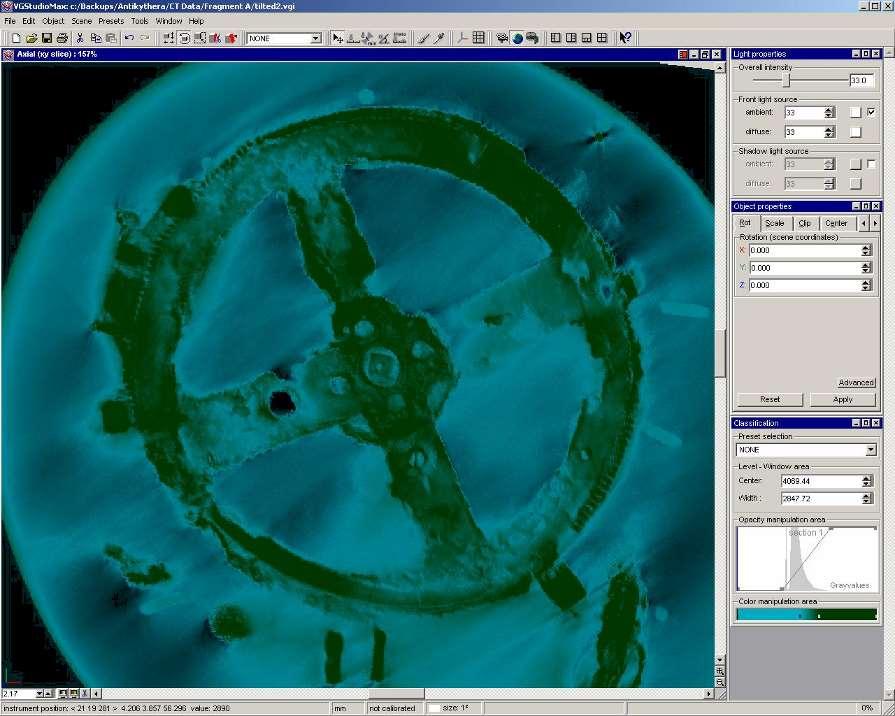Open the Scene menu
Viewport: 895px width, 716px height.
pyautogui.click(x=82, y=21)
